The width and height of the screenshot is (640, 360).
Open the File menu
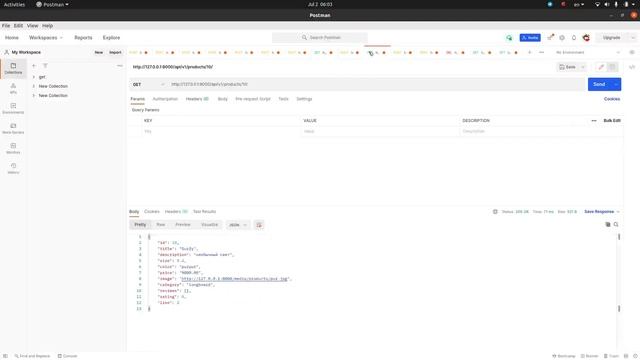tap(6, 26)
